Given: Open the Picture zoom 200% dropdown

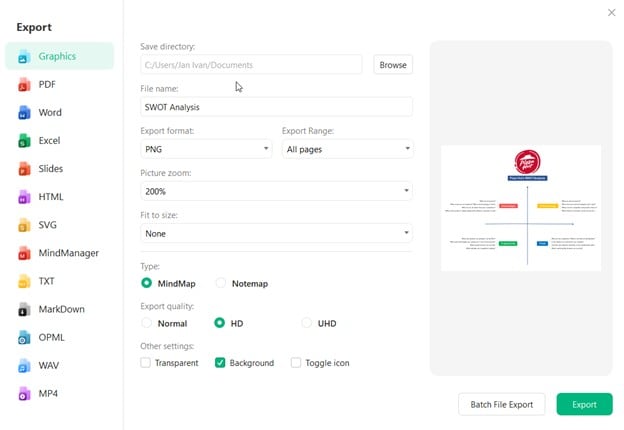Looking at the screenshot, I should (x=276, y=190).
